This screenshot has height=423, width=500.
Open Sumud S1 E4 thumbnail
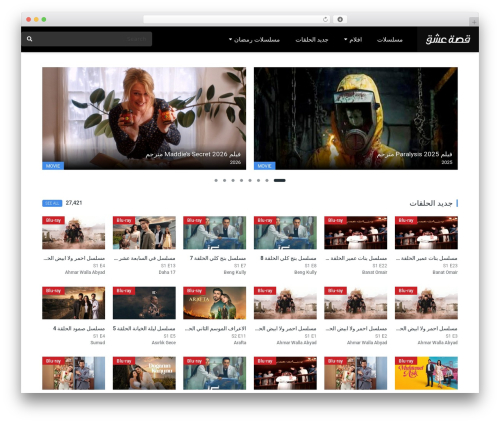73,303
